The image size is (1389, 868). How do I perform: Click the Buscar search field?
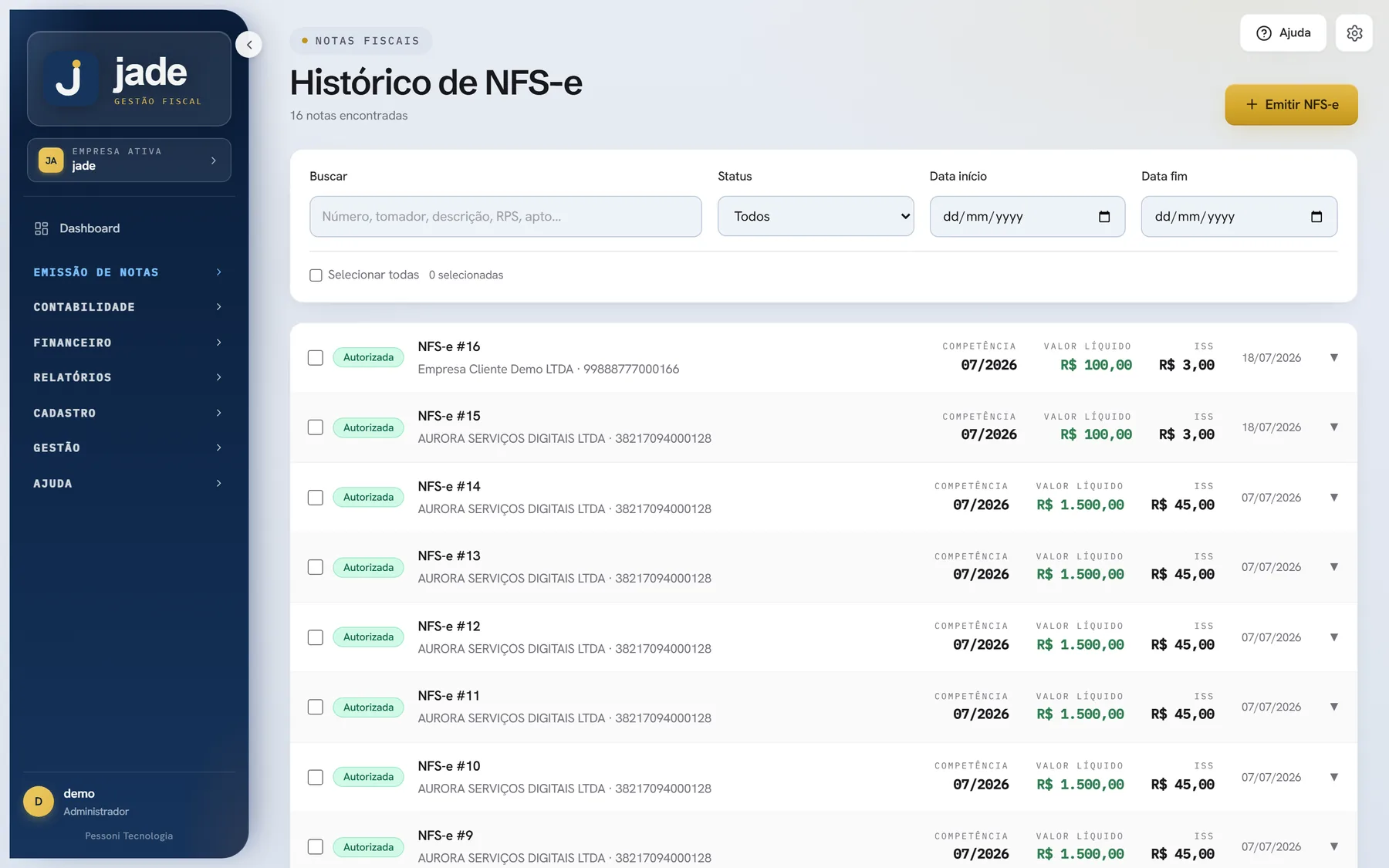click(x=505, y=217)
